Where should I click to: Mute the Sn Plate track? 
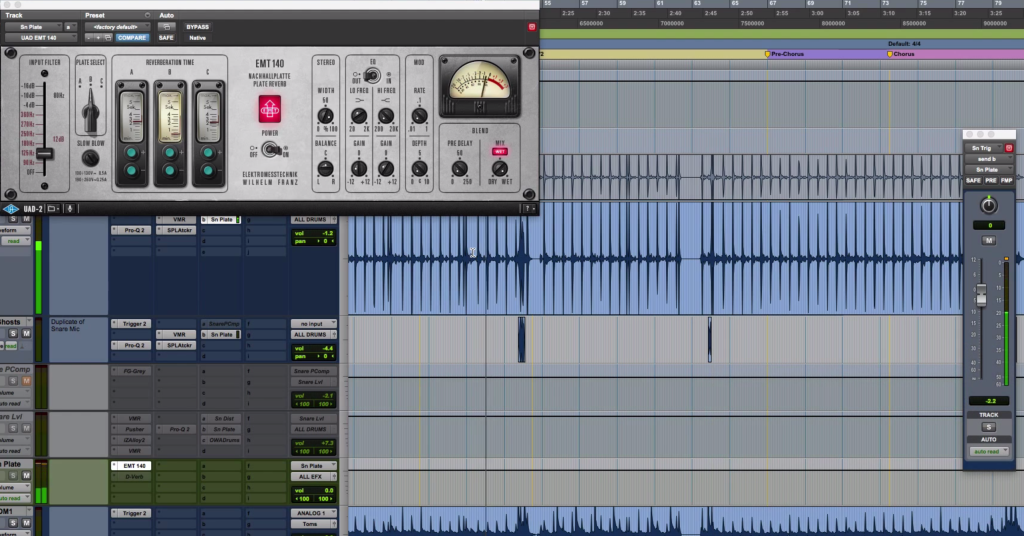pos(26,475)
